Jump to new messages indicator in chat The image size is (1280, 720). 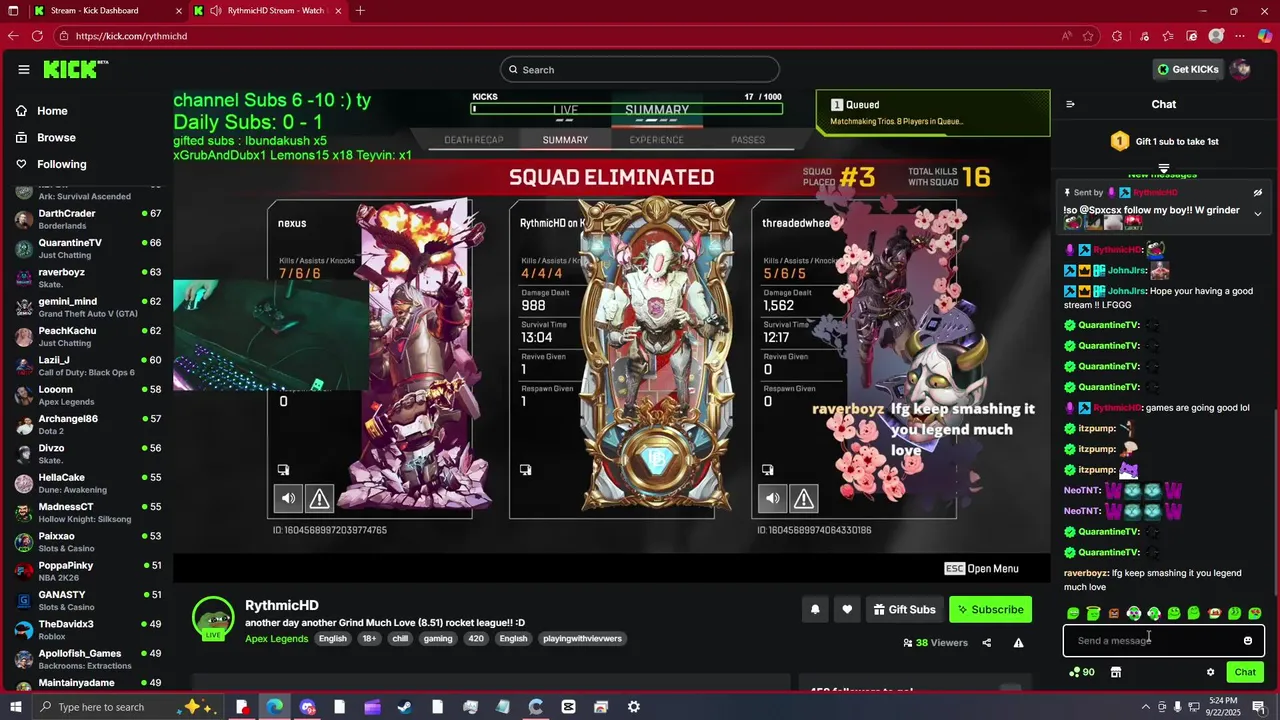pos(1162,174)
